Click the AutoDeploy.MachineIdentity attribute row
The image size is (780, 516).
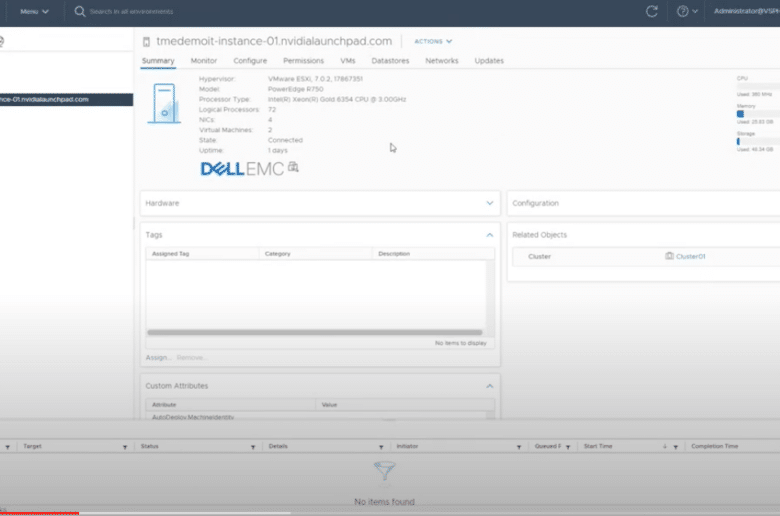pos(316,417)
